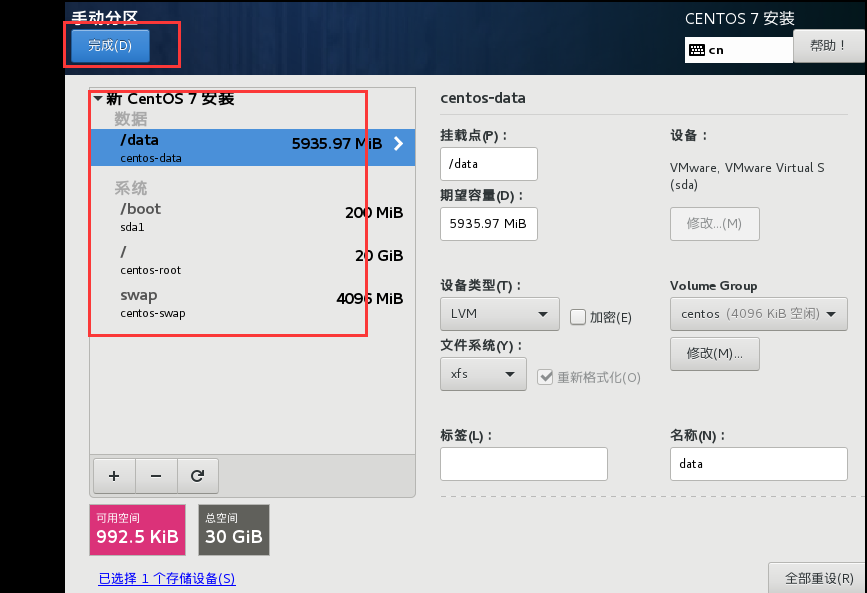Open the Volume Group centos dropdown
Viewport: 867px width, 593px height.
pyautogui.click(x=759, y=314)
